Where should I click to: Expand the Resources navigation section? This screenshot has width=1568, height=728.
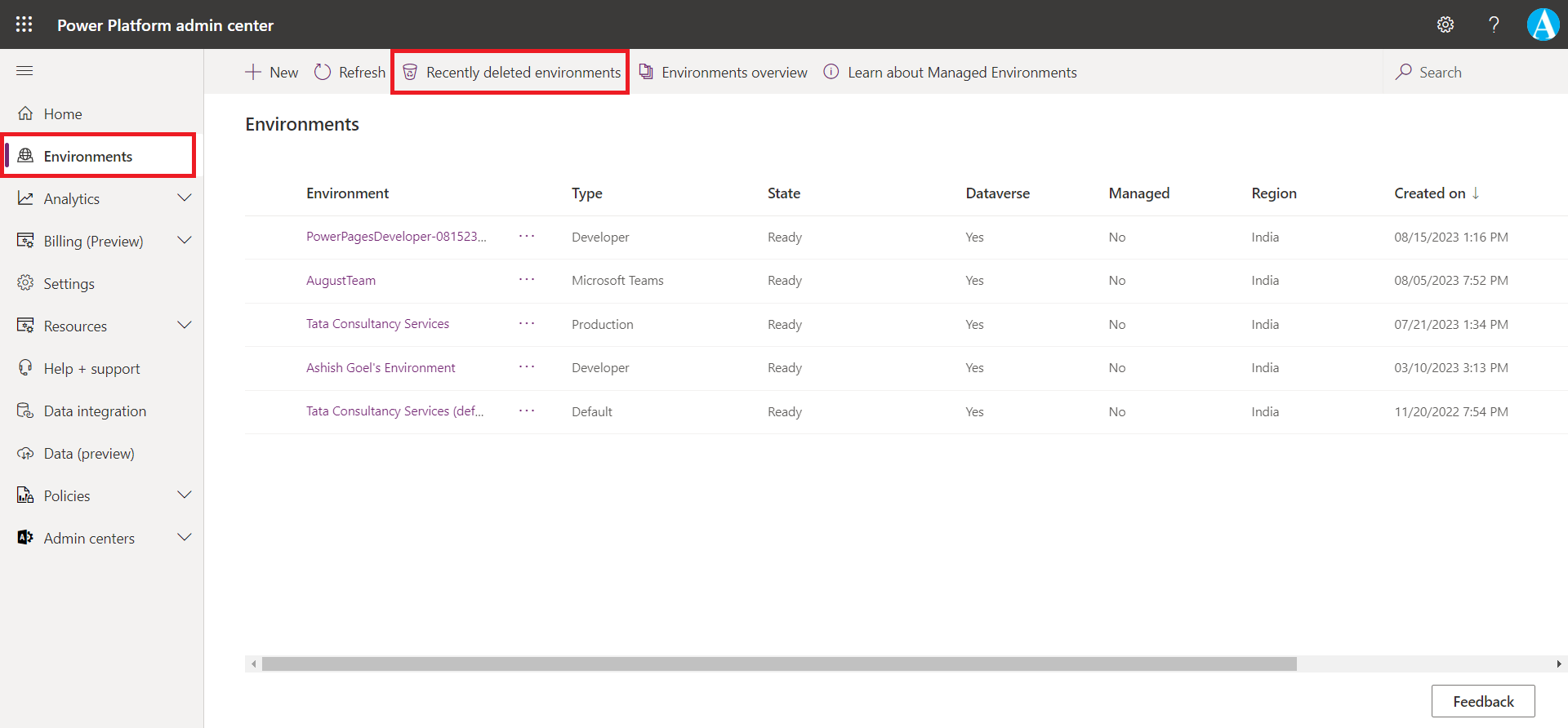(185, 326)
